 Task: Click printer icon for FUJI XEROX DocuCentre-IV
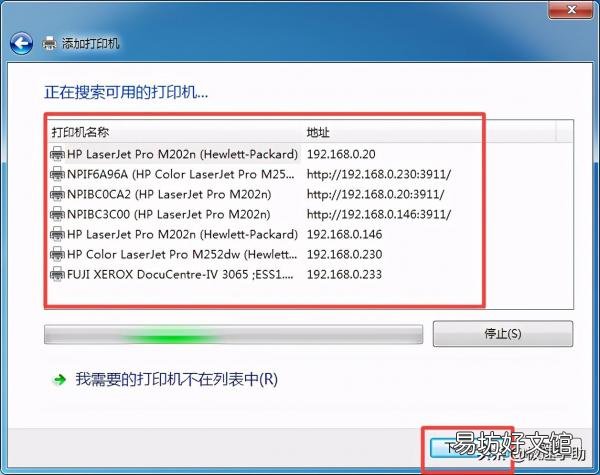pyautogui.click(x=57, y=274)
